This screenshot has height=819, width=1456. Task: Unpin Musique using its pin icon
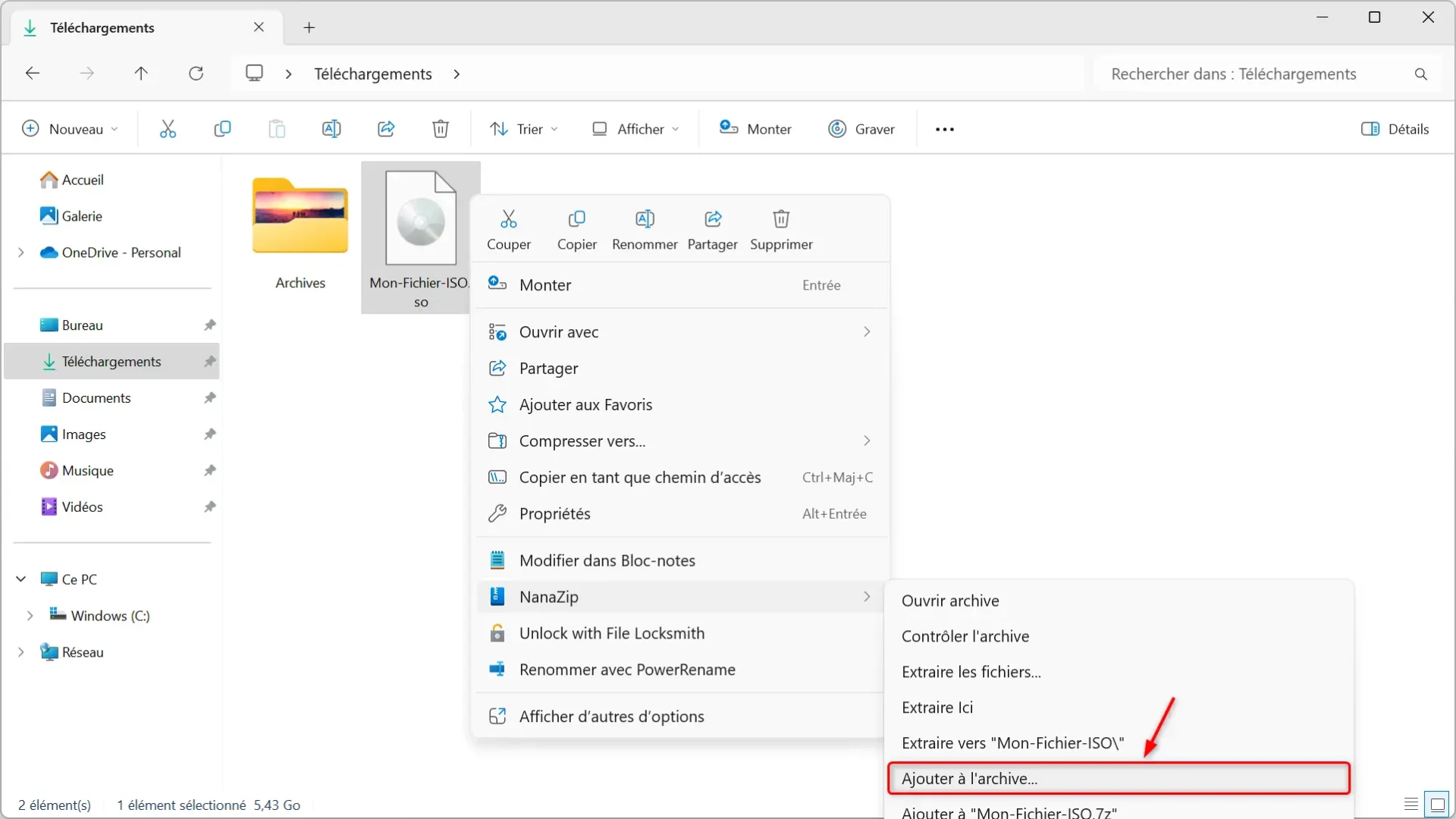click(210, 471)
